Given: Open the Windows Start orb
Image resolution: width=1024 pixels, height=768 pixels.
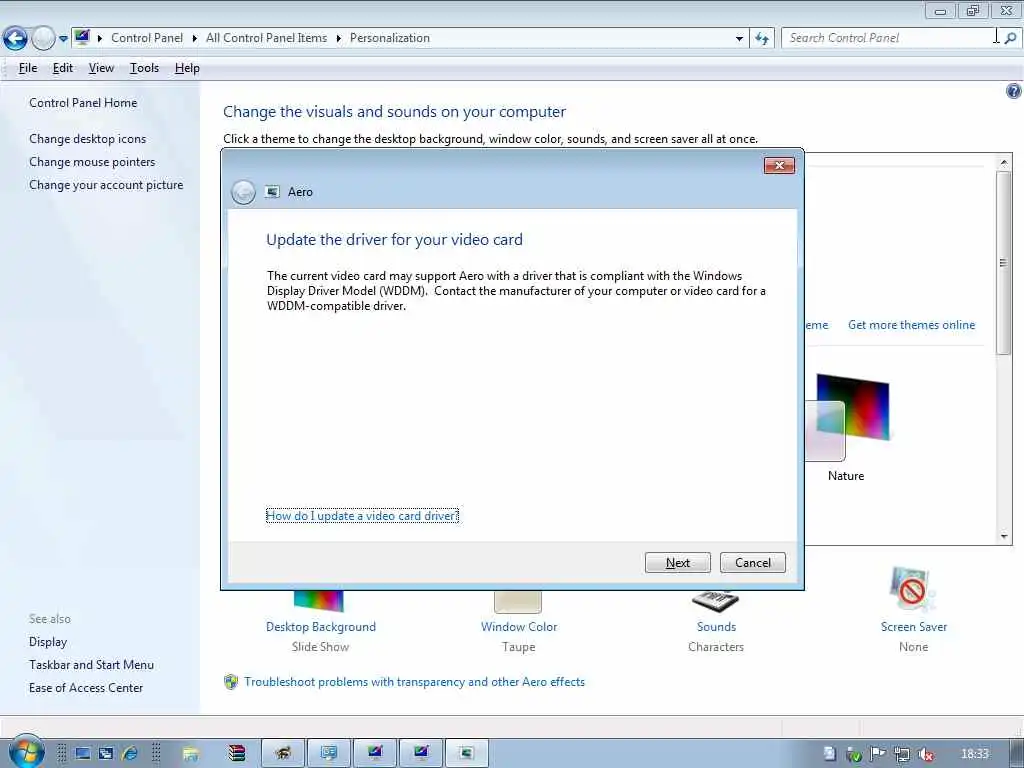Looking at the screenshot, I should (27, 752).
